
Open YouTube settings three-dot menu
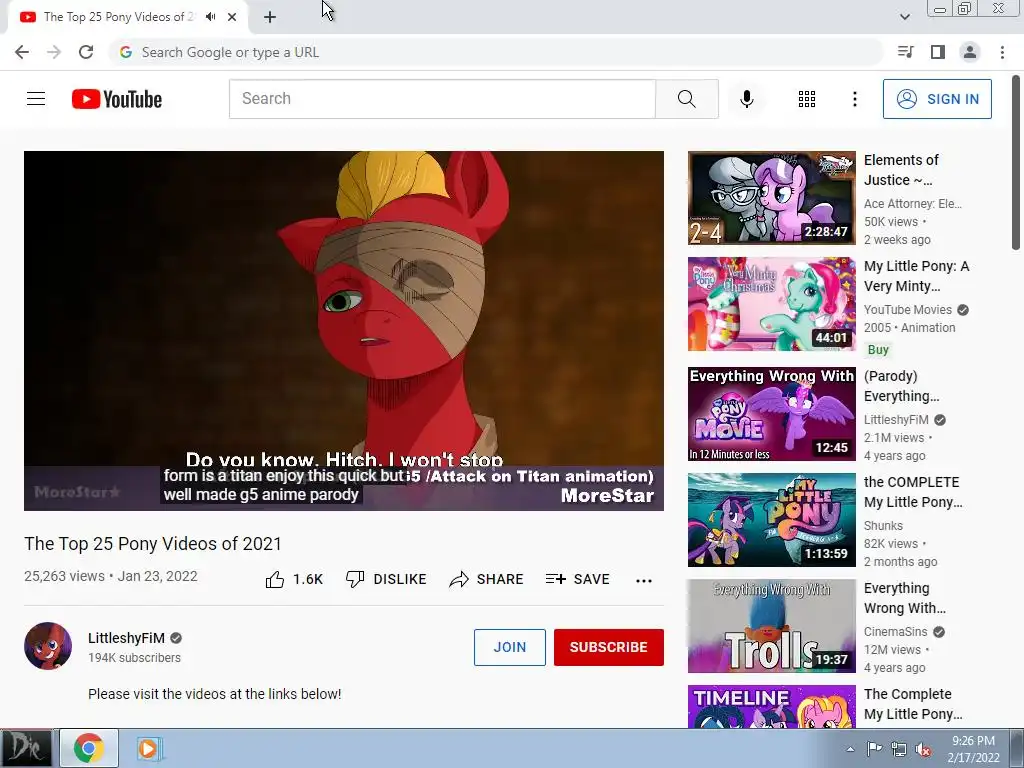point(854,99)
